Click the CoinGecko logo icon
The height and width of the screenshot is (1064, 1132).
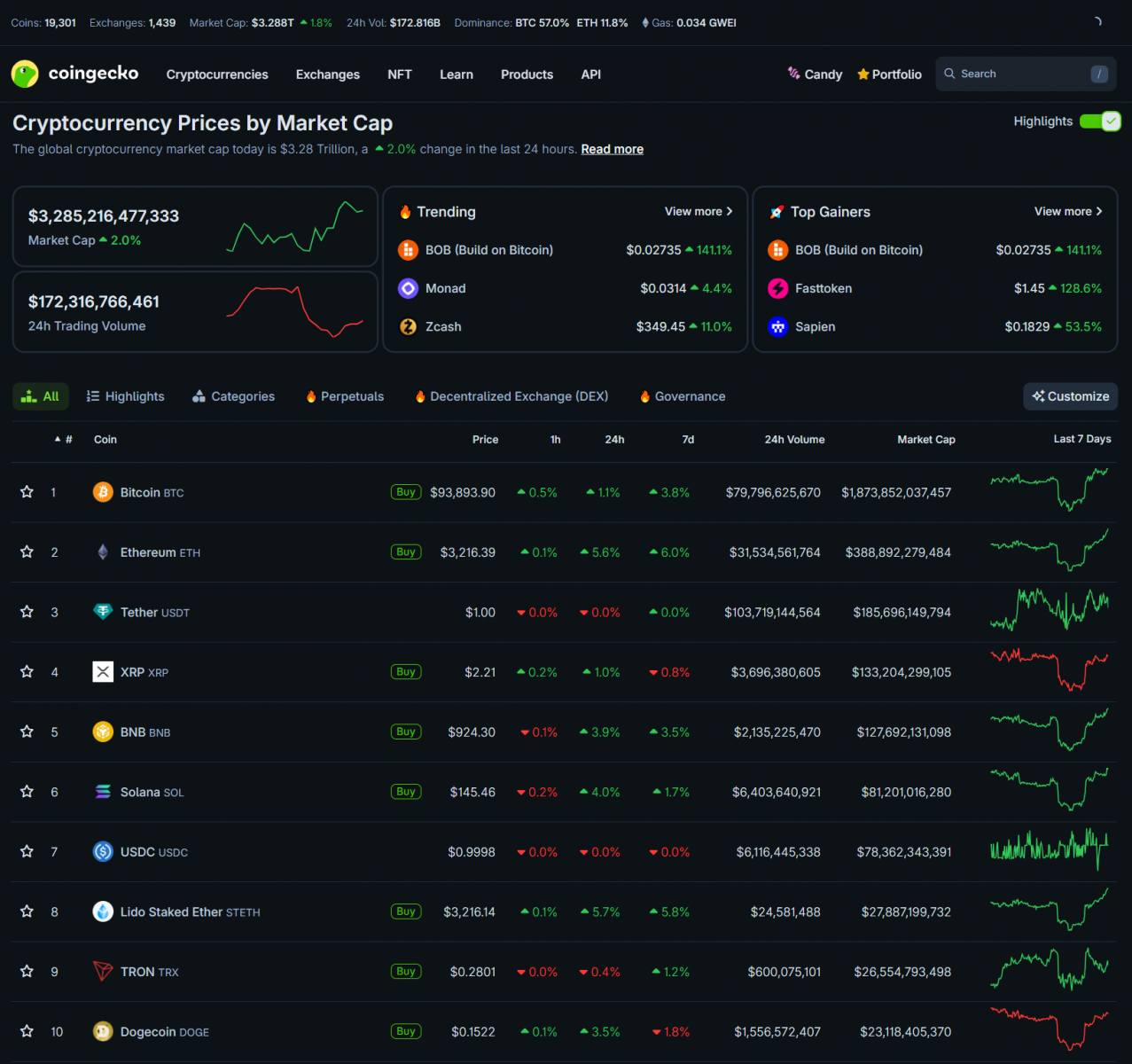pyautogui.click(x=25, y=74)
